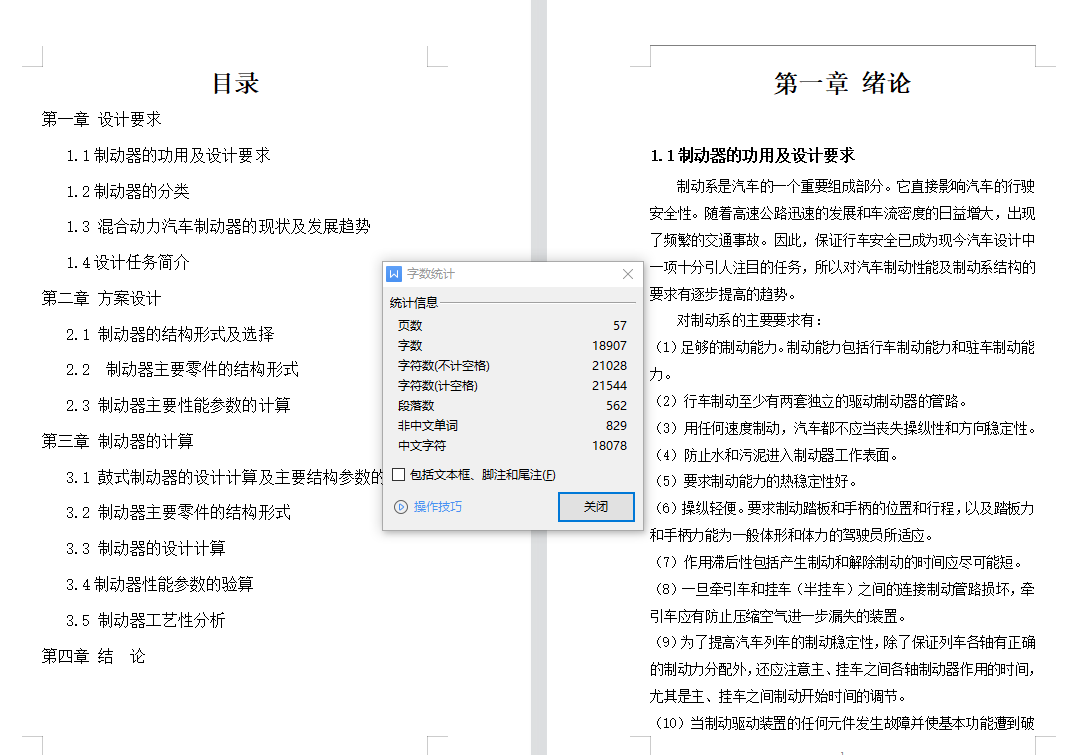Click requirement (4) 防止水和污泥进入制动器工作表面
Viewport: 1073px width, 755px height.
(776, 455)
